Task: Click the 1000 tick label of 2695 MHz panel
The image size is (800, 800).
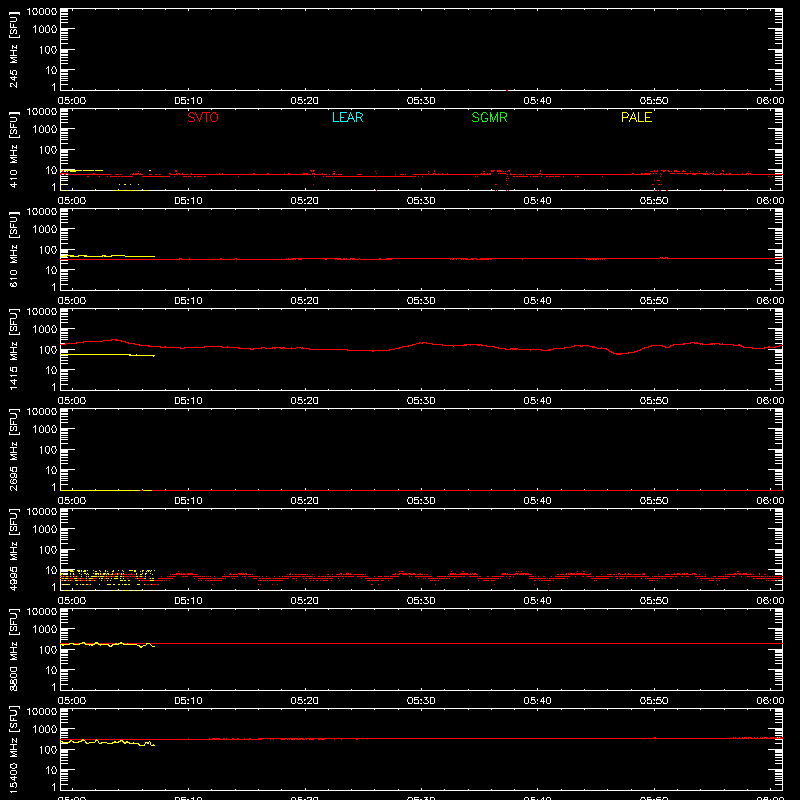Action: point(45,430)
